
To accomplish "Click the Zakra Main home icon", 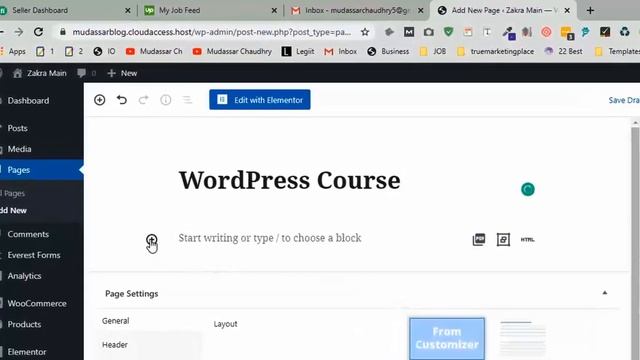I will pos(17,73).
